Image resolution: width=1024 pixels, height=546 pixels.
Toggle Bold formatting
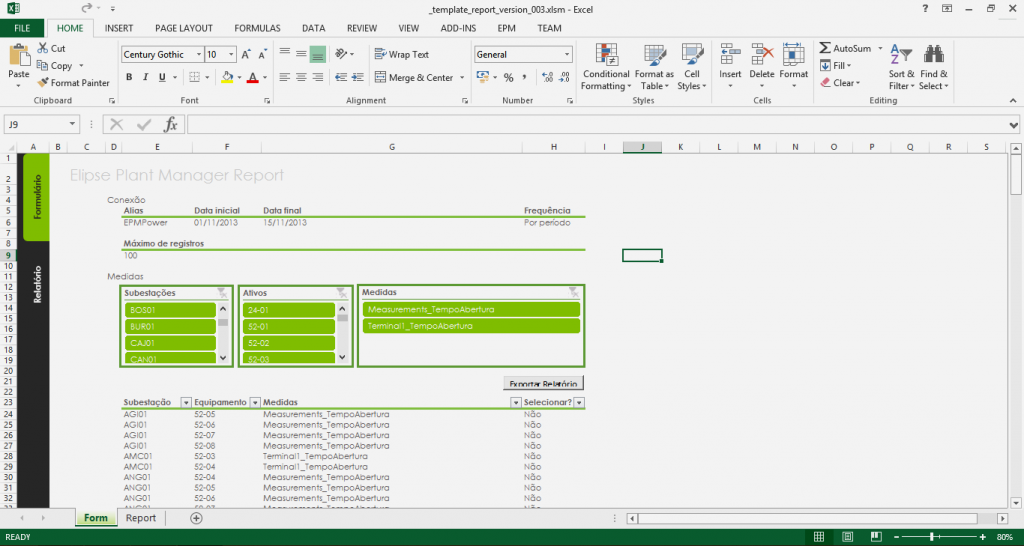coord(129,78)
